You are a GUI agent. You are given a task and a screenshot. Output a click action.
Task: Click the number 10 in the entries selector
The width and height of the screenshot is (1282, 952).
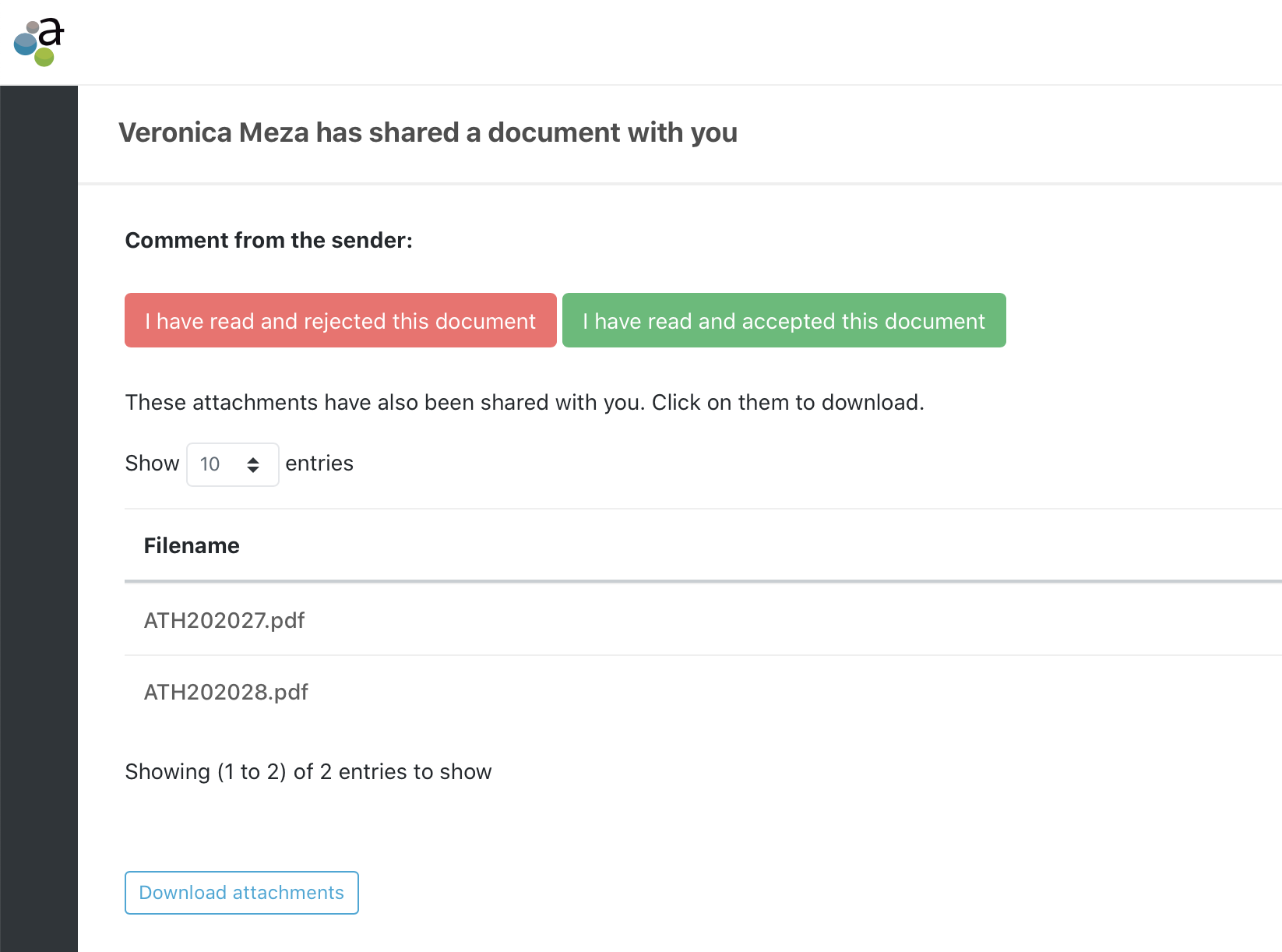pos(210,464)
